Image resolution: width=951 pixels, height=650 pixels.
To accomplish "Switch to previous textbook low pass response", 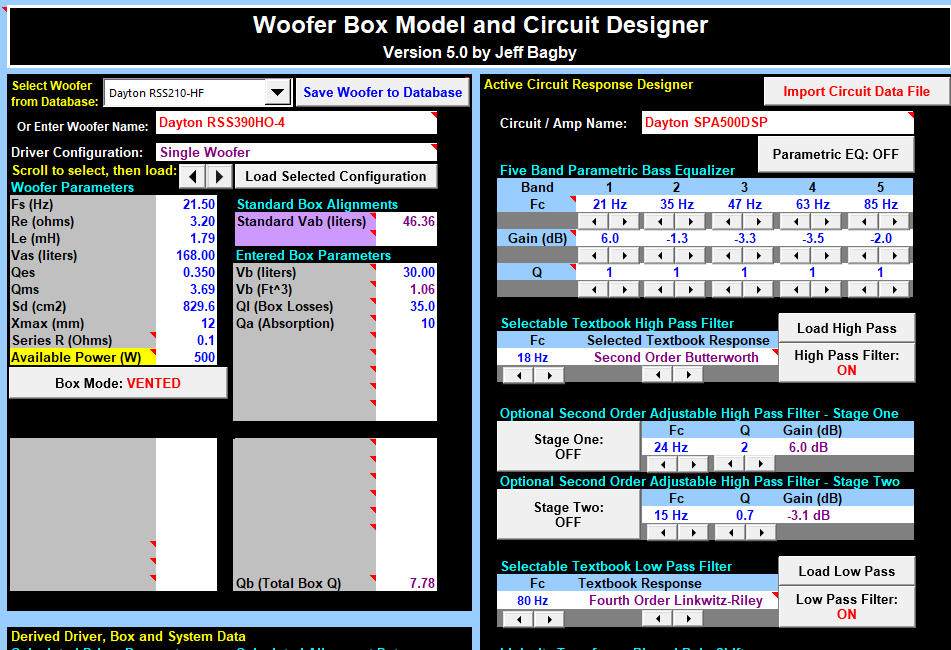I will click(x=657, y=618).
